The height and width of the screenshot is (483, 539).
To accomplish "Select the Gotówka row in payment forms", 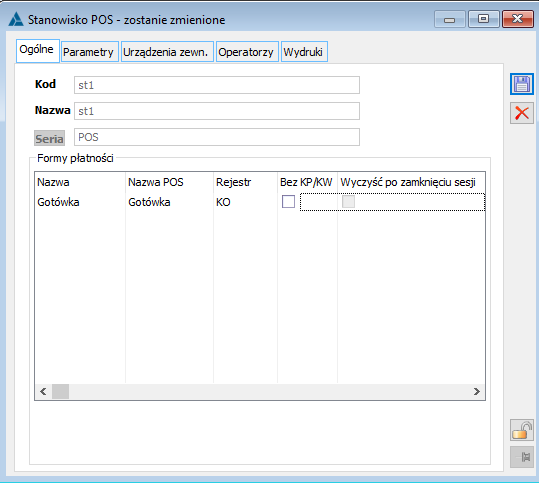I will click(x=260, y=202).
